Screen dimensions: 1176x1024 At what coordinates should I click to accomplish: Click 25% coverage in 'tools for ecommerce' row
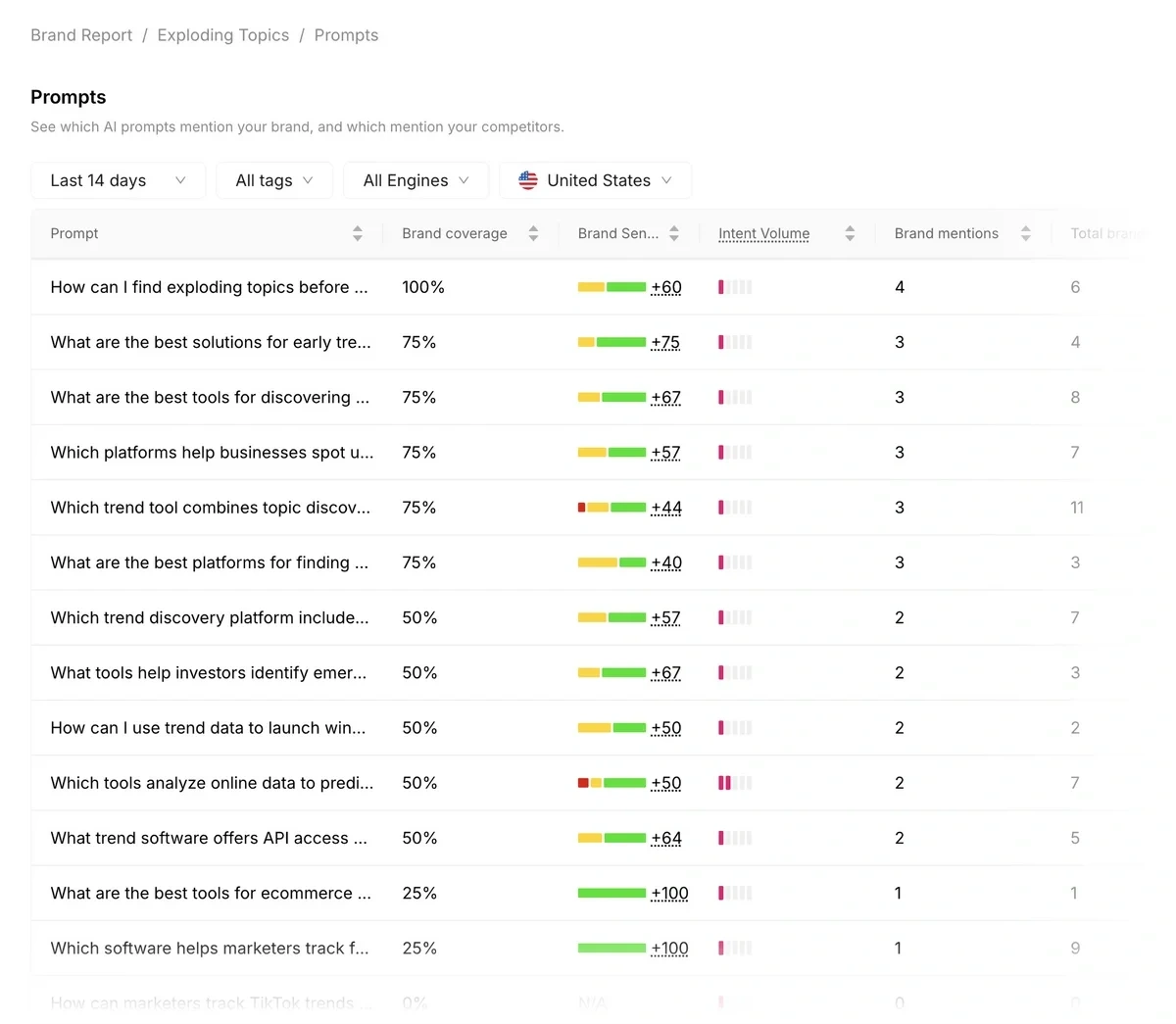[419, 893]
